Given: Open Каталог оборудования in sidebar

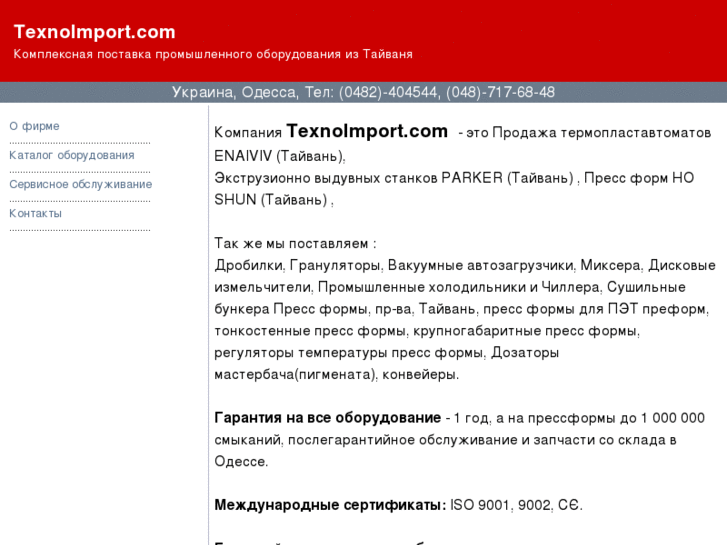Looking at the screenshot, I should click(x=72, y=155).
